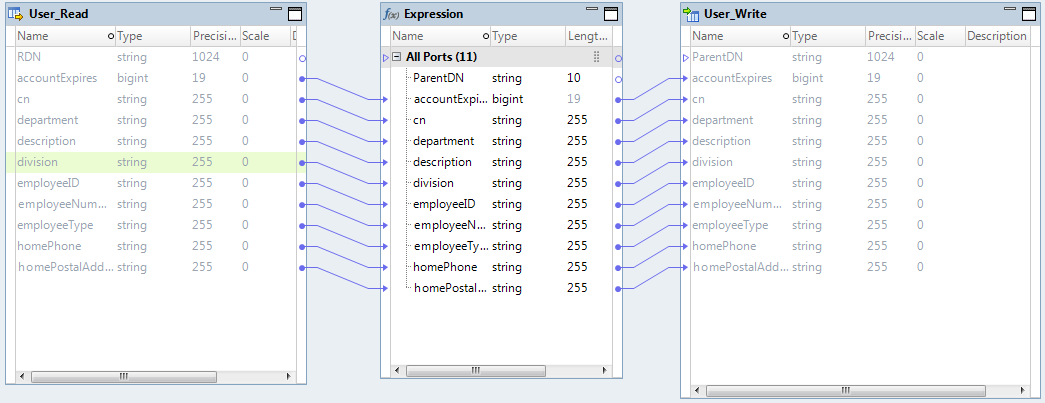Screen dimensions: 1045x403
Task: Click the Type column header in Expression
Action: pos(525,35)
